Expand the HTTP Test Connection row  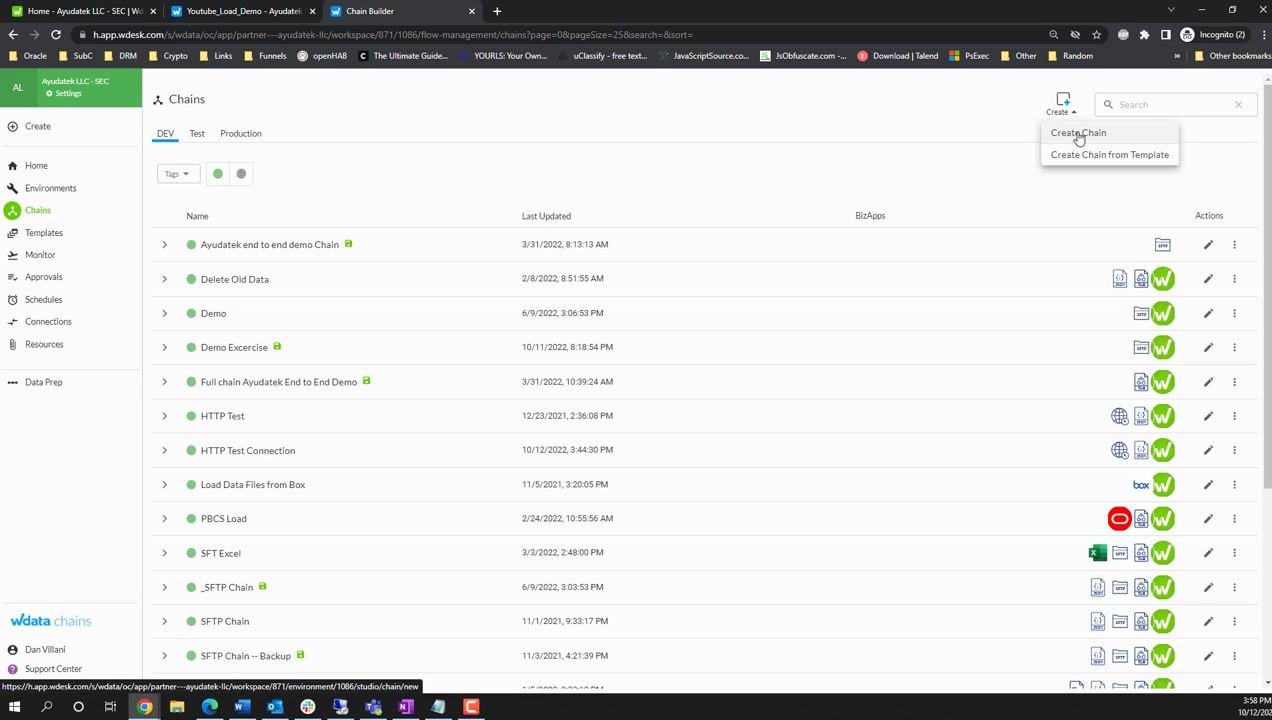click(x=164, y=450)
